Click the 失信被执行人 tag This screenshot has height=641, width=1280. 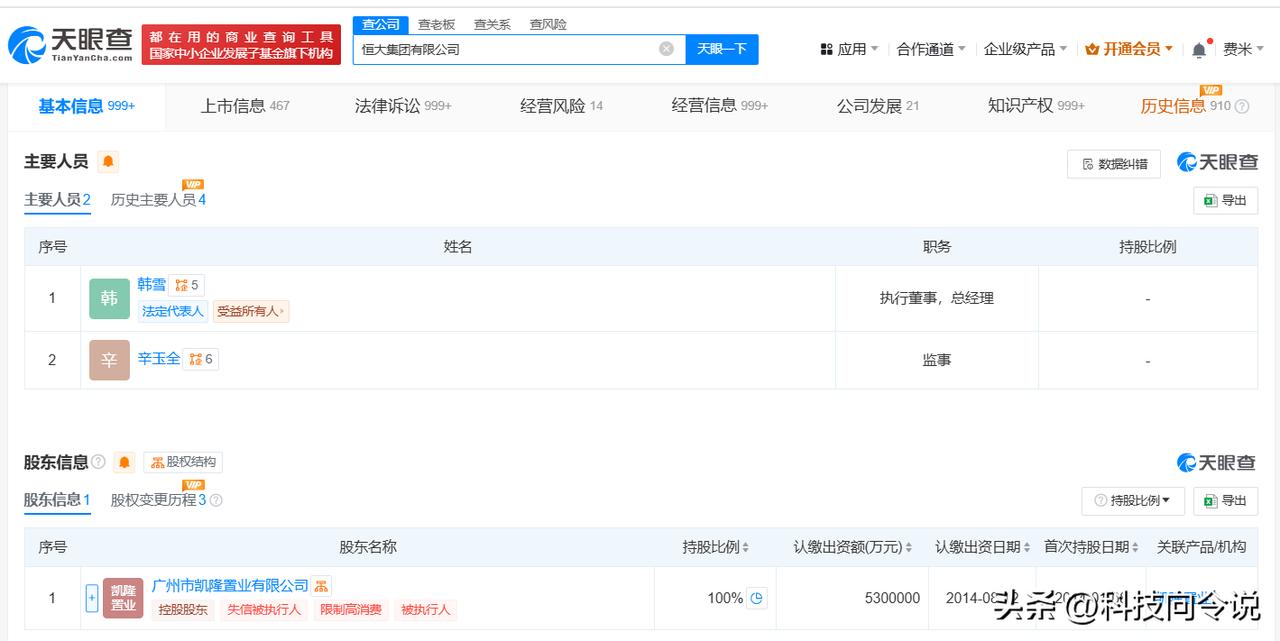pyautogui.click(x=264, y=609)
